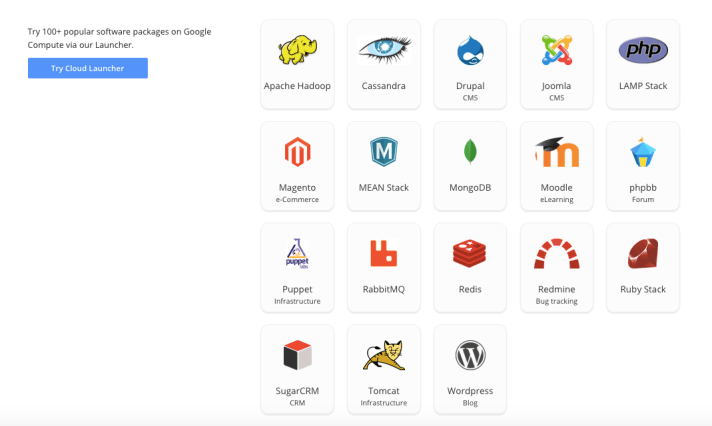Click the LAMP Stack label
Screen dimensions: 712x426
pyautogui.click(x=643, y=86)
